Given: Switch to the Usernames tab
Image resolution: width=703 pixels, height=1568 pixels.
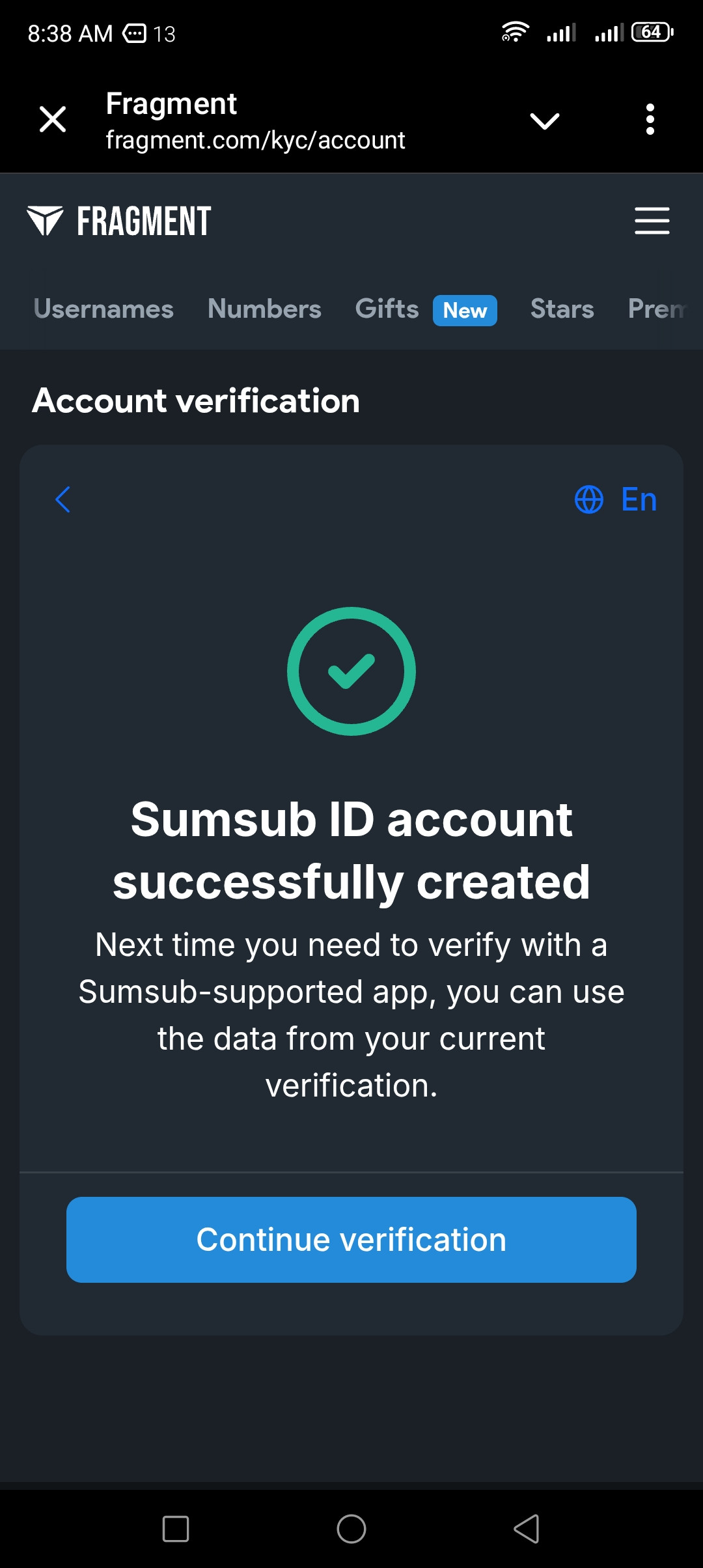Looking at the screenshot, I should pos(103,309).
